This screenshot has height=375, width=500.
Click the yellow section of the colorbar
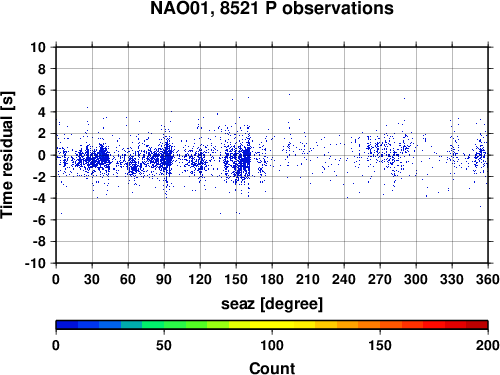point(272,325)
